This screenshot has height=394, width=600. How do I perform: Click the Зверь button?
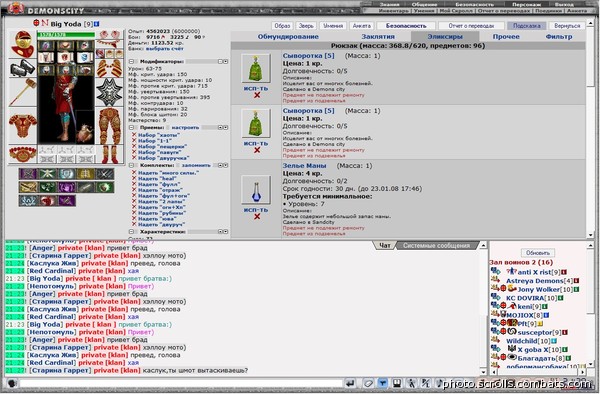click(x=306, y=26)
